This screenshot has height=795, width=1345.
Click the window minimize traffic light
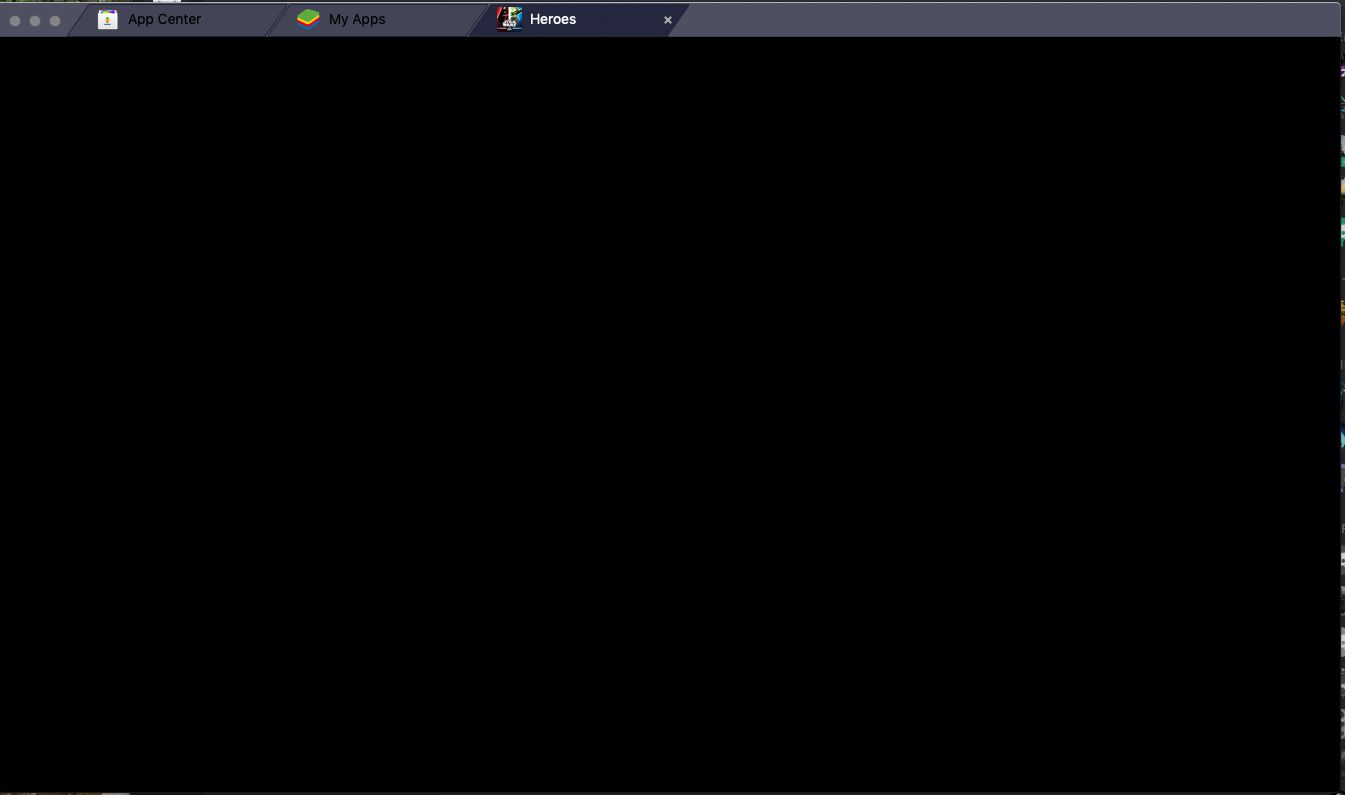(x=35, y=20)
